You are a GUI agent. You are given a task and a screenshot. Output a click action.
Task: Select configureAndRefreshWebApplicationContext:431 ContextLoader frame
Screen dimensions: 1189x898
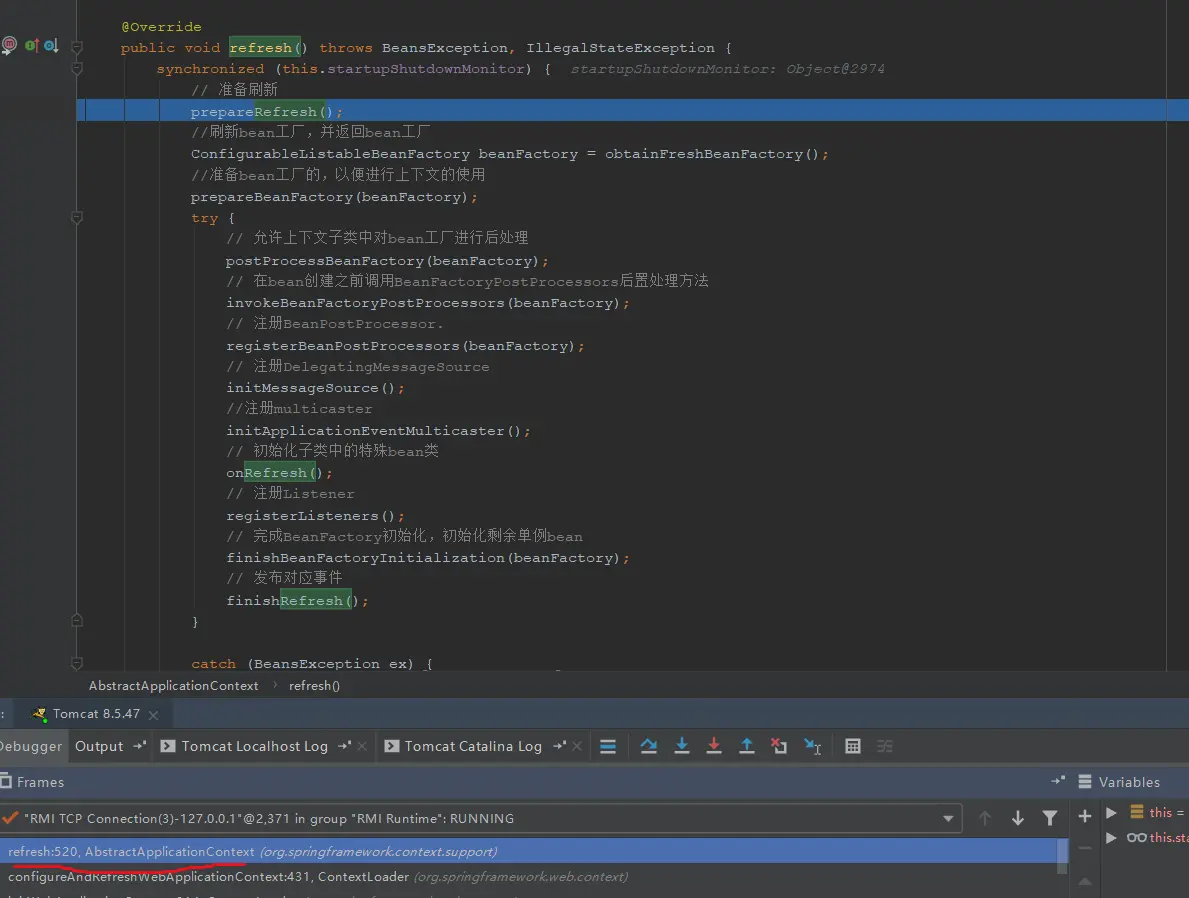[532, 876]
